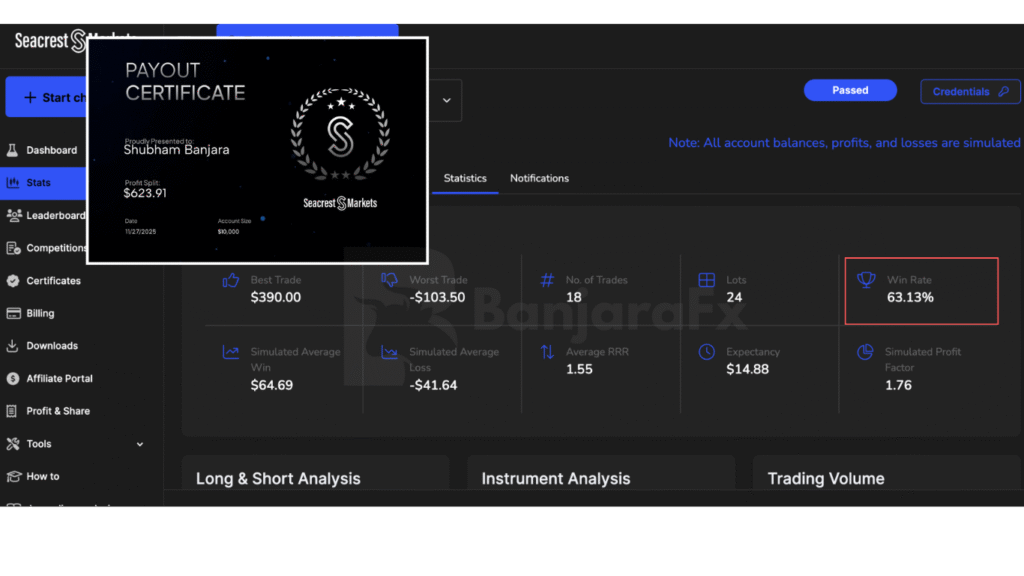Viewport: 1024px width, 576px height.
Task: Open Profit & Share in sidebar
Action: pos(57,411)
